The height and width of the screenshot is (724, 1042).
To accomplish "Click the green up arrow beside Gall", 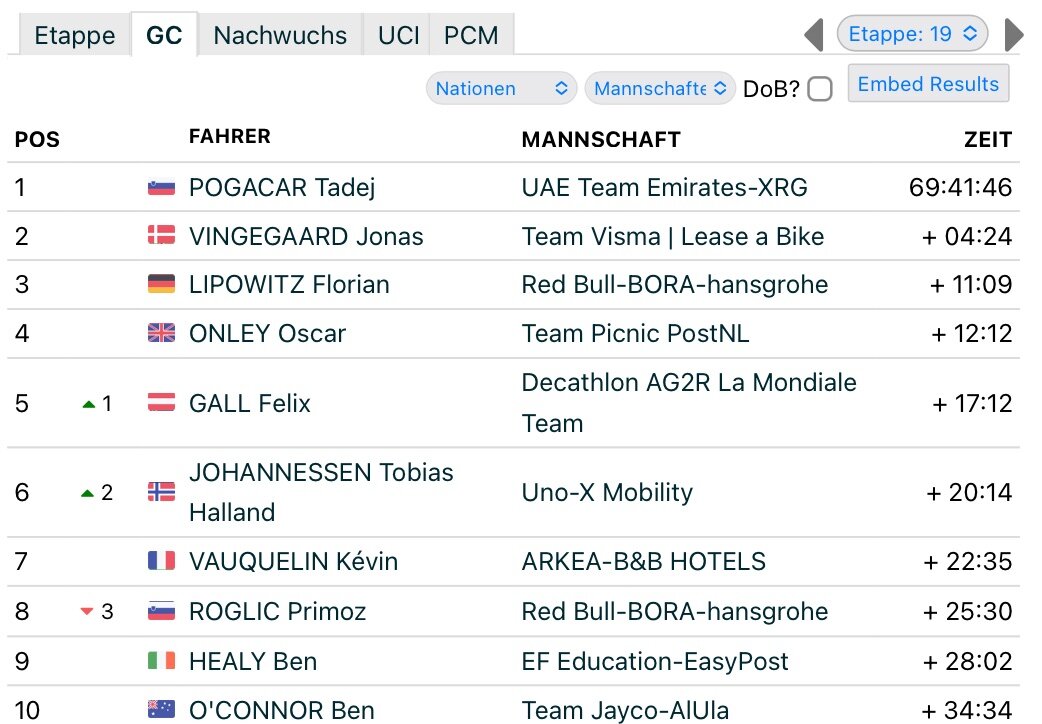I will pos(89,404).
